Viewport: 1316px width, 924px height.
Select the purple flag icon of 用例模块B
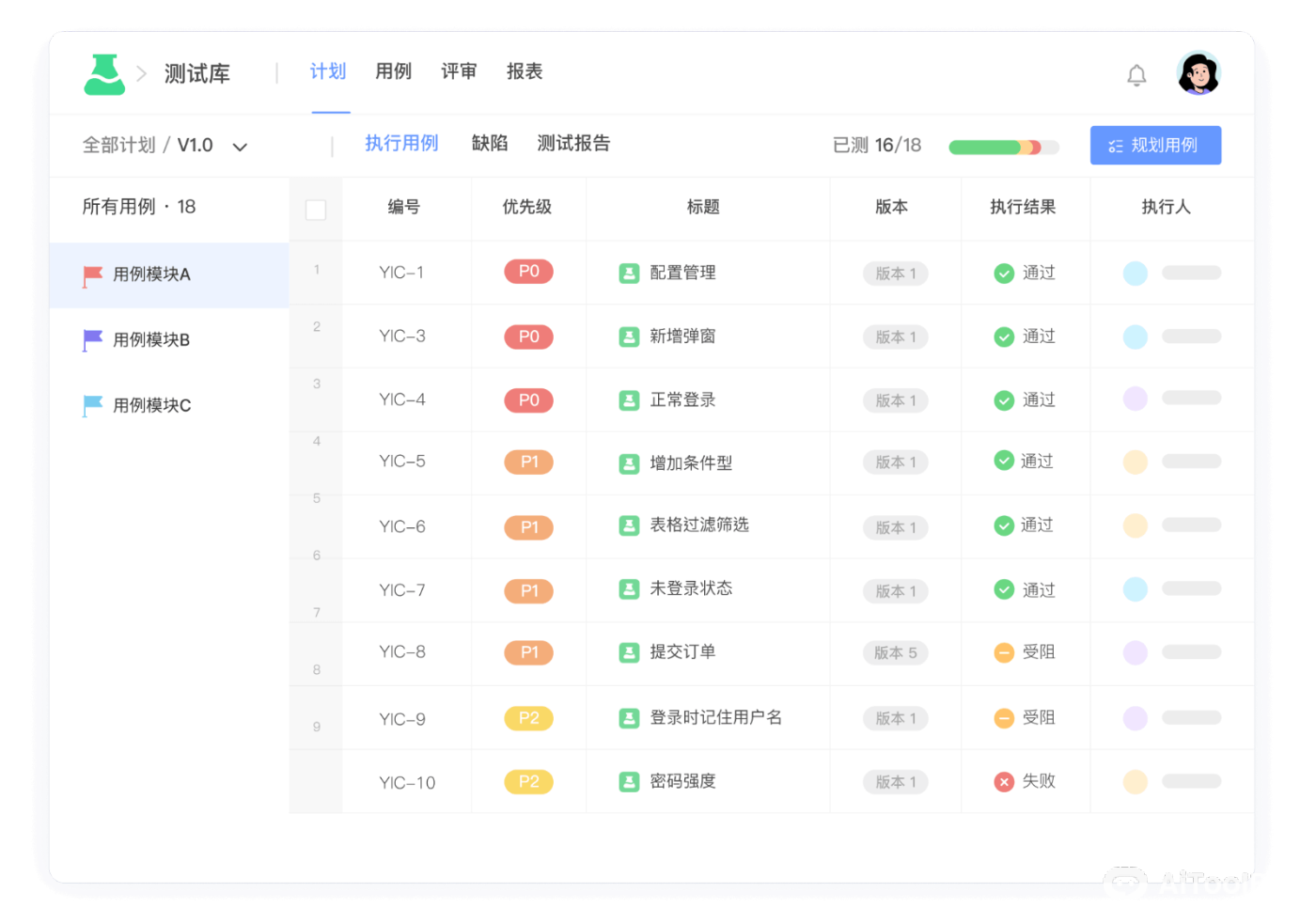pyautogui.click(x=90, y=339)
